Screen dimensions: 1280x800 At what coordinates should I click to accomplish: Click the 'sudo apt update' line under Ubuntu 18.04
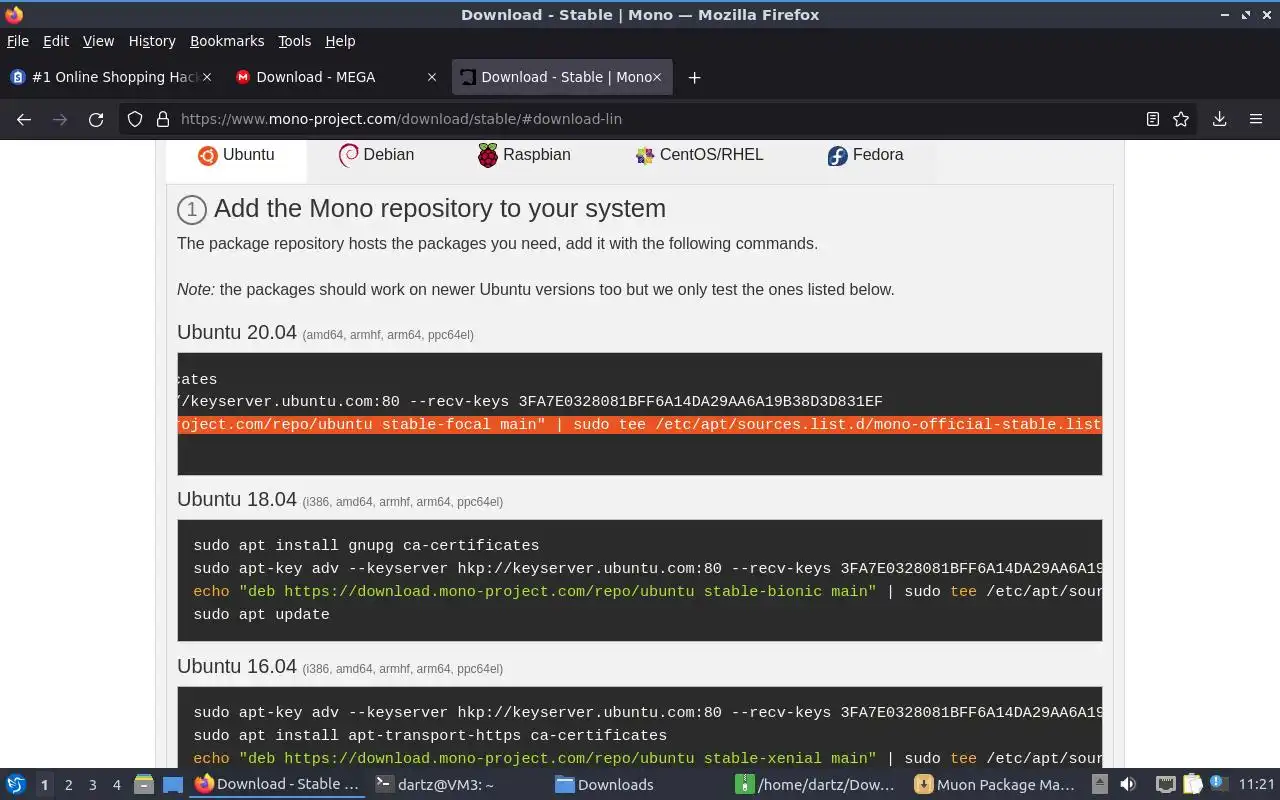pyautogui.click(x=261, y=615)
